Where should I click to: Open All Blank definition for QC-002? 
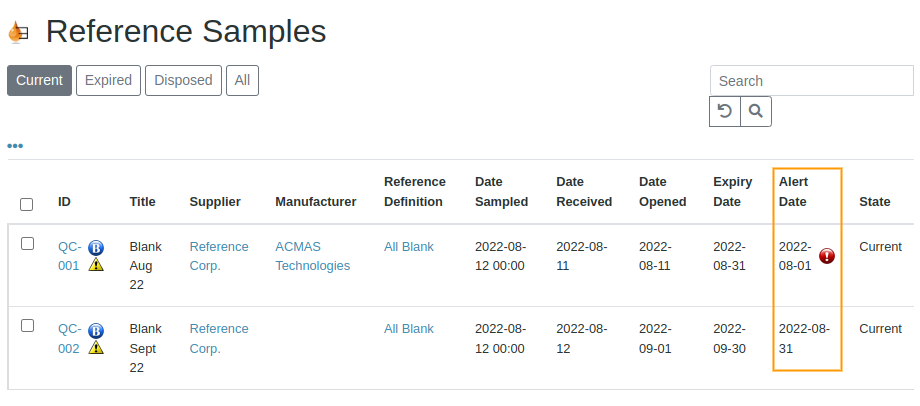point(408,328)
